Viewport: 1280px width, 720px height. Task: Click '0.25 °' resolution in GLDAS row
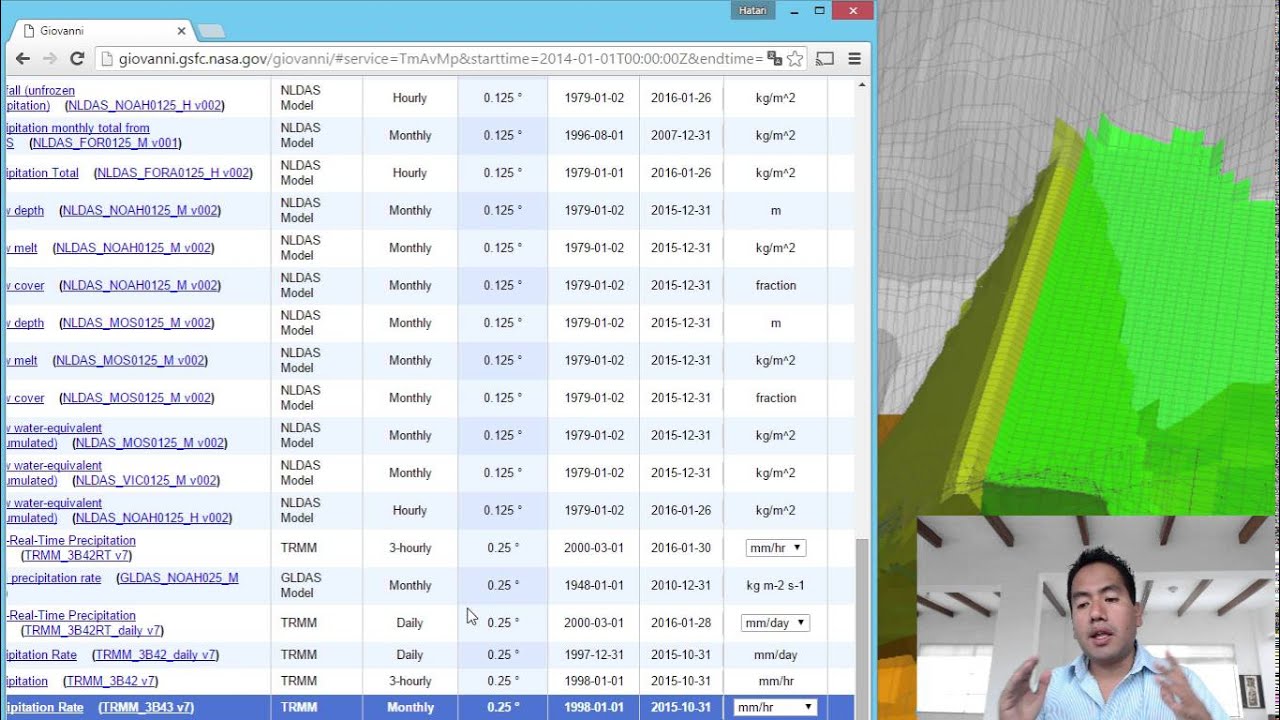(503, 585)
